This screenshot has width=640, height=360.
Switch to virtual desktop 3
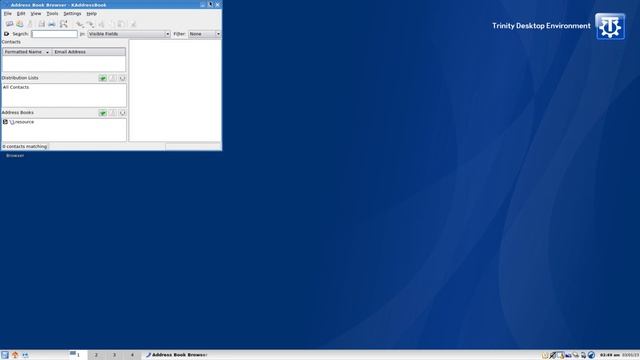pos(114,355)
